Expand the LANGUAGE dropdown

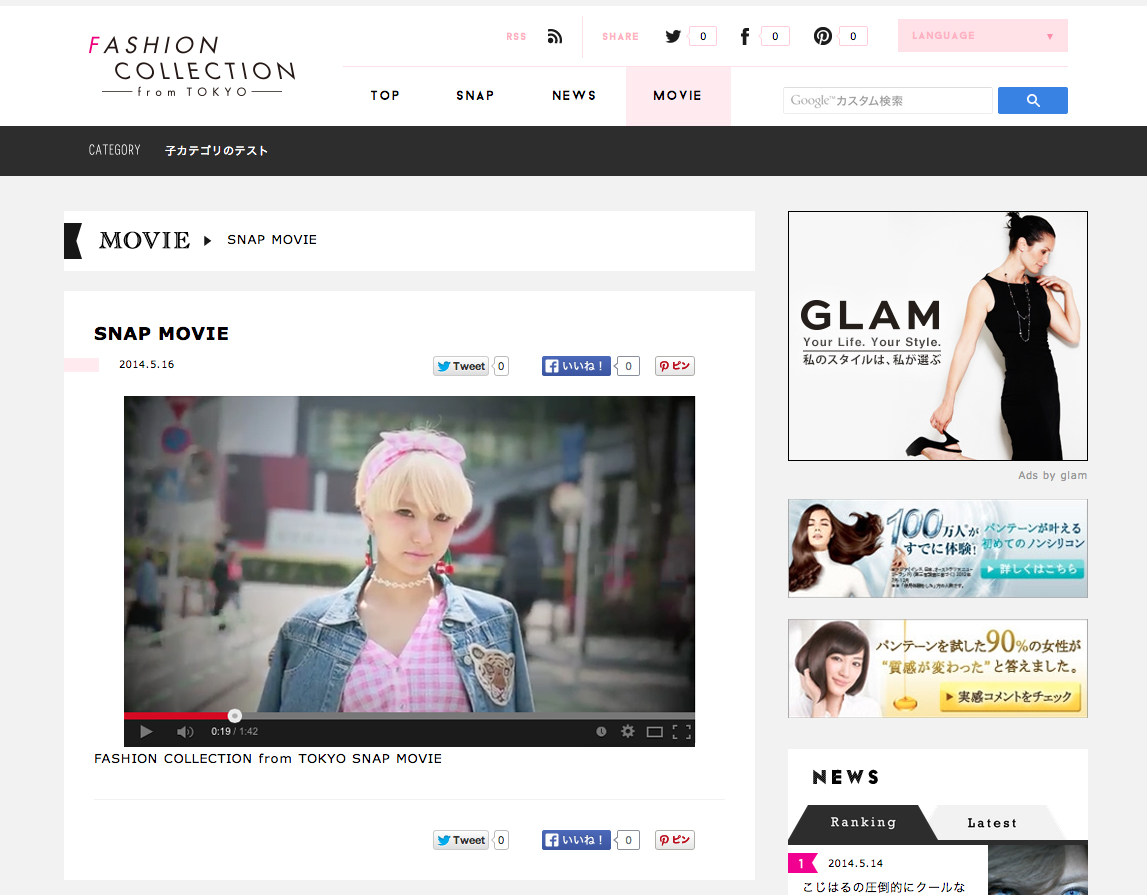click(982, 36)
